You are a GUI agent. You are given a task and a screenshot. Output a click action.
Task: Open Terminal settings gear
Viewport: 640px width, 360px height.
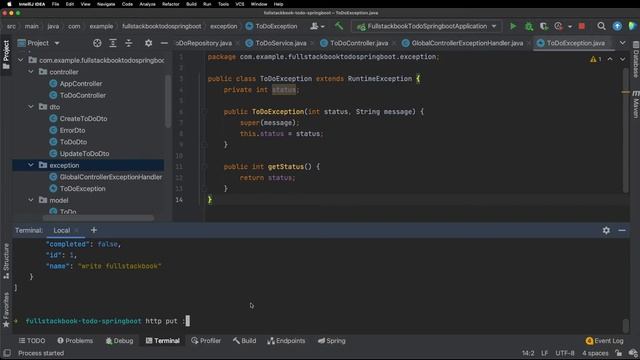click(606, 230)
